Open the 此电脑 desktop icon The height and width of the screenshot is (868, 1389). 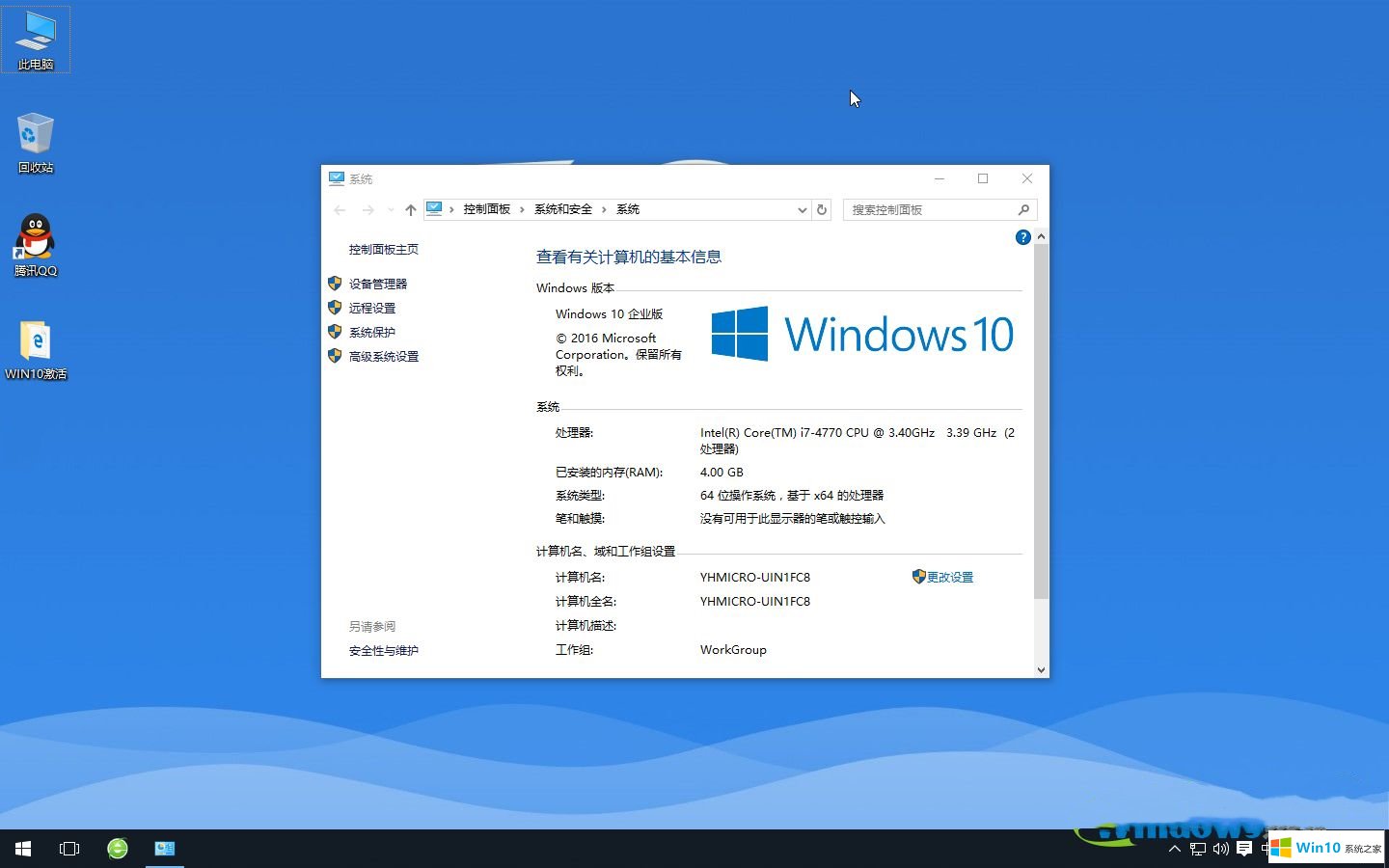point(36,41)
